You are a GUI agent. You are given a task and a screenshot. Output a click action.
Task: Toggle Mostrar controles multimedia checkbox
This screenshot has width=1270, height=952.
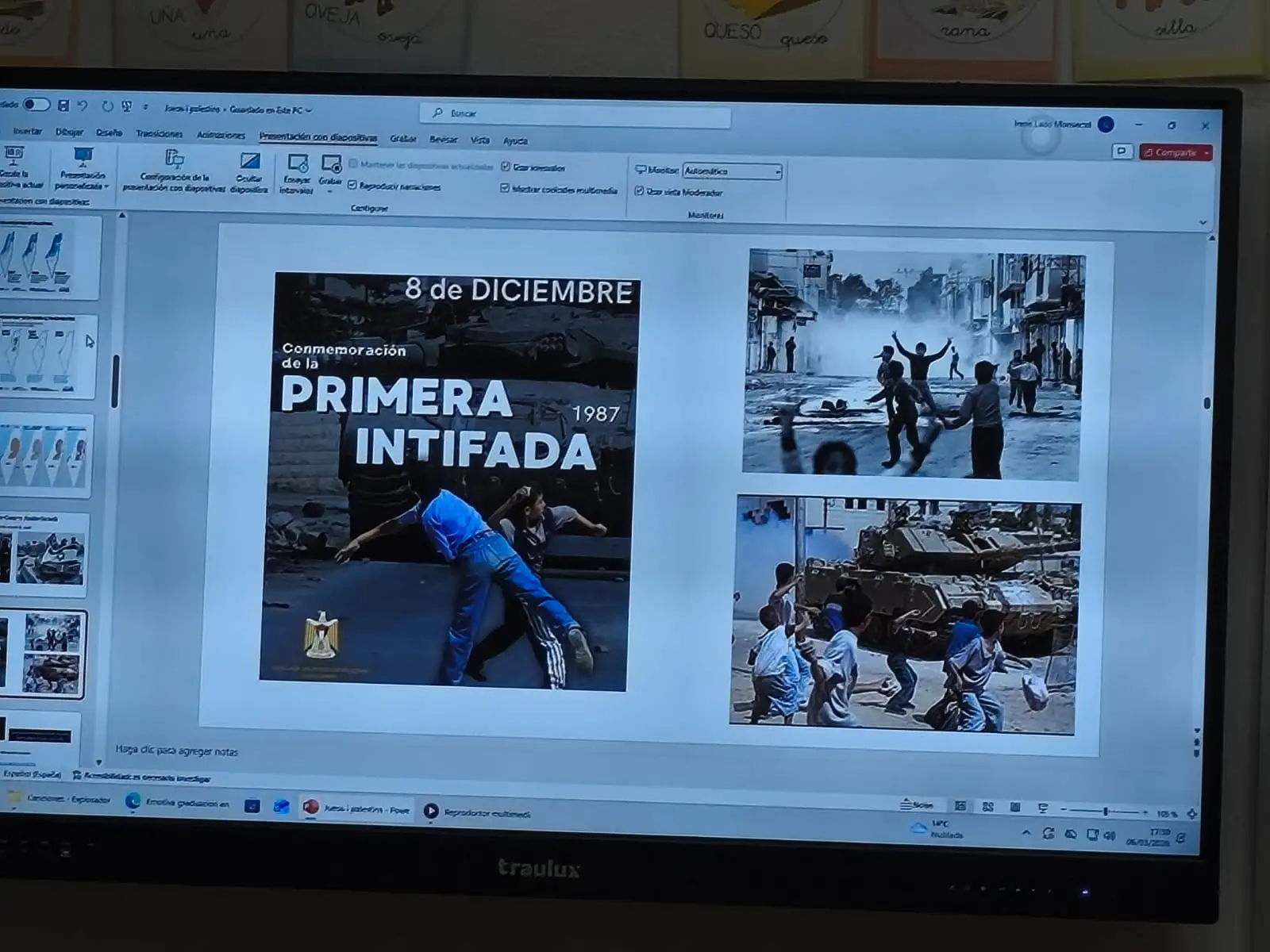[505, 189]
